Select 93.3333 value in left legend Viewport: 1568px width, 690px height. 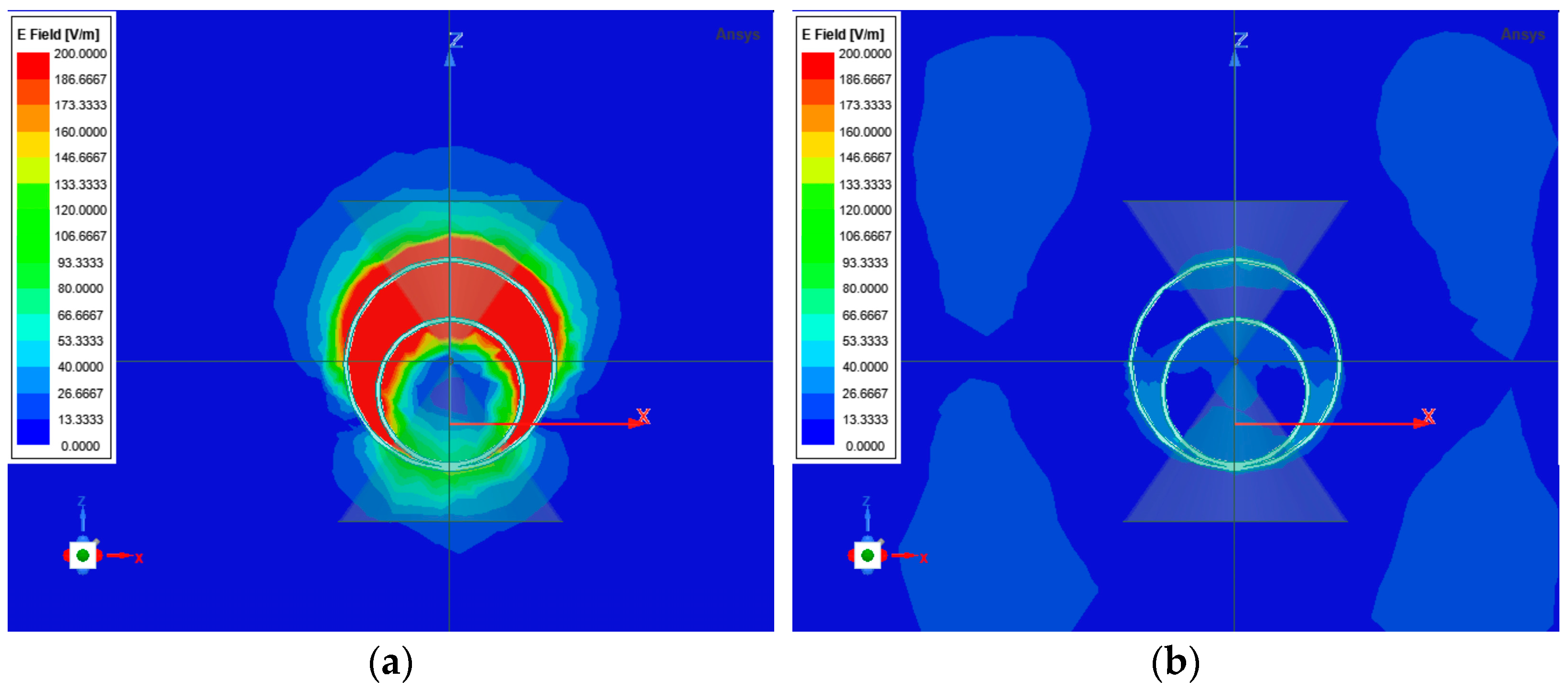tap(80, 263)
